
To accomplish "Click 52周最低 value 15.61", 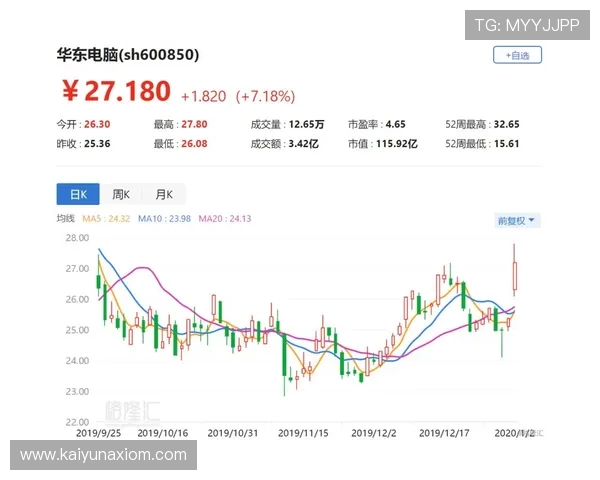I will (x=506, y=144).
